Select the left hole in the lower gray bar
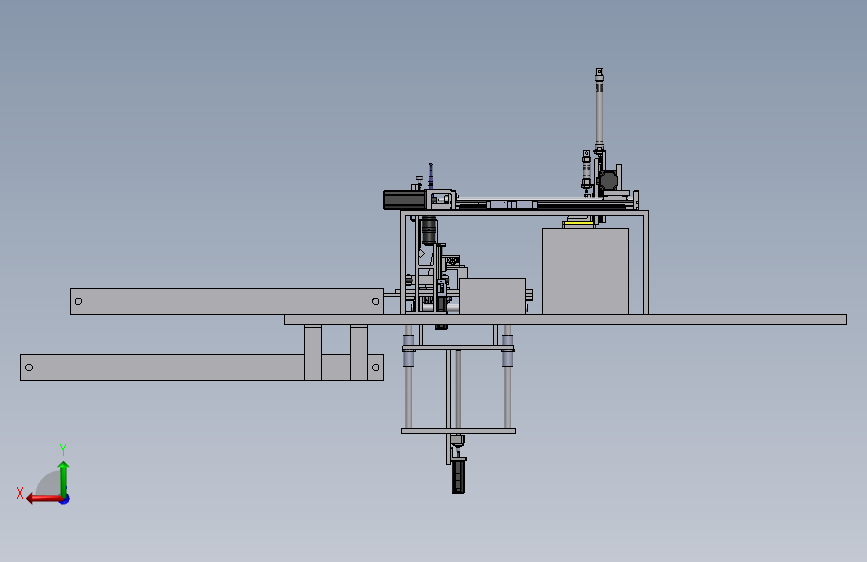Screen dimensions: 867x562 click(29, 367)
